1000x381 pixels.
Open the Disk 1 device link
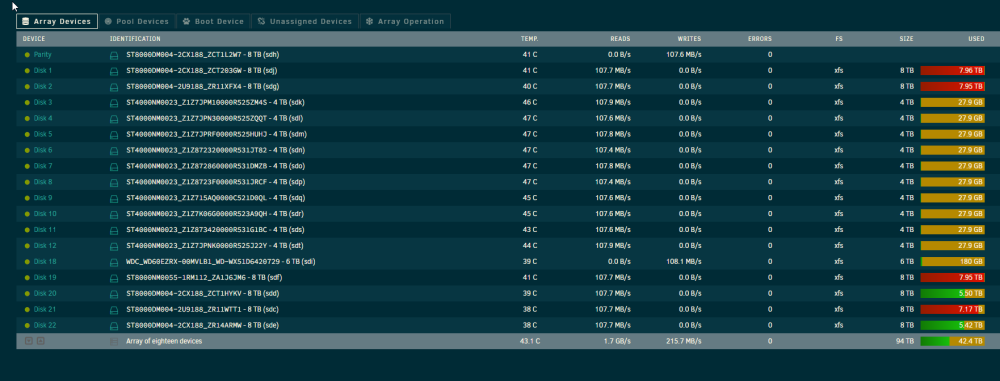pyautogui.click(x=43, y=71)
